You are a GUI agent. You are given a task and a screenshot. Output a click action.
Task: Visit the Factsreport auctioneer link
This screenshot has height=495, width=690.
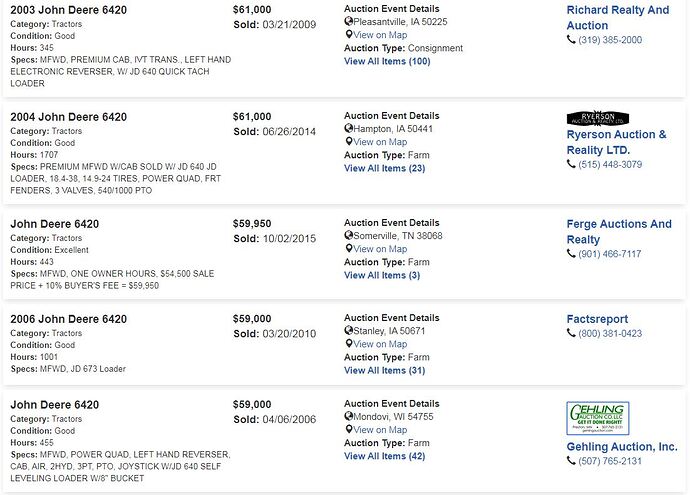597,319
